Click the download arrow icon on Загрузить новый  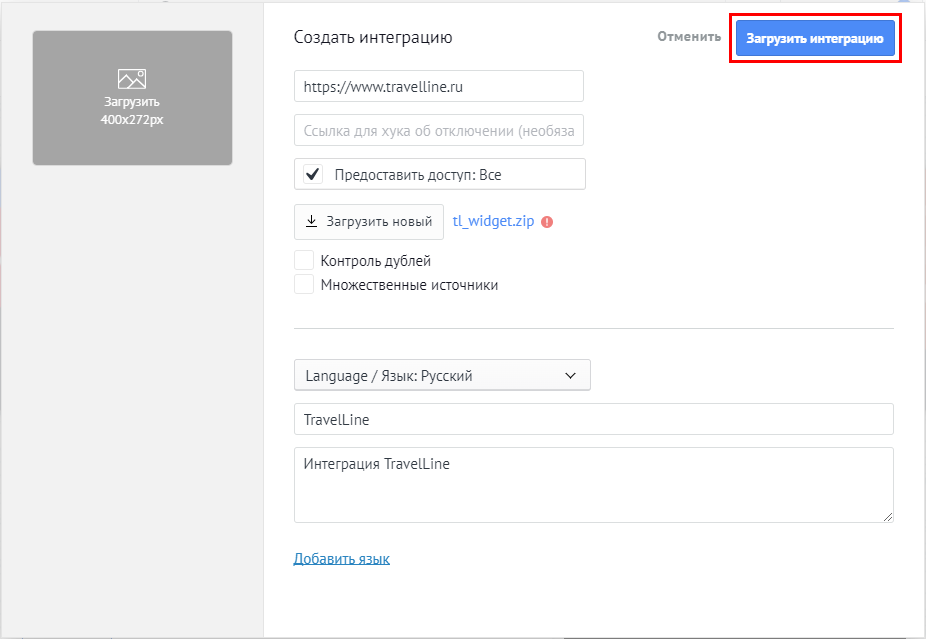pyautogui.click(x=311, y=221)
